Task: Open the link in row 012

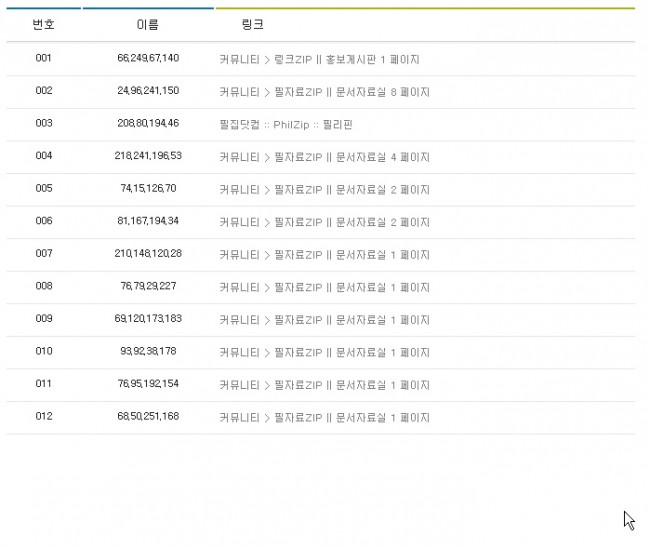Action: pos(325,417)
